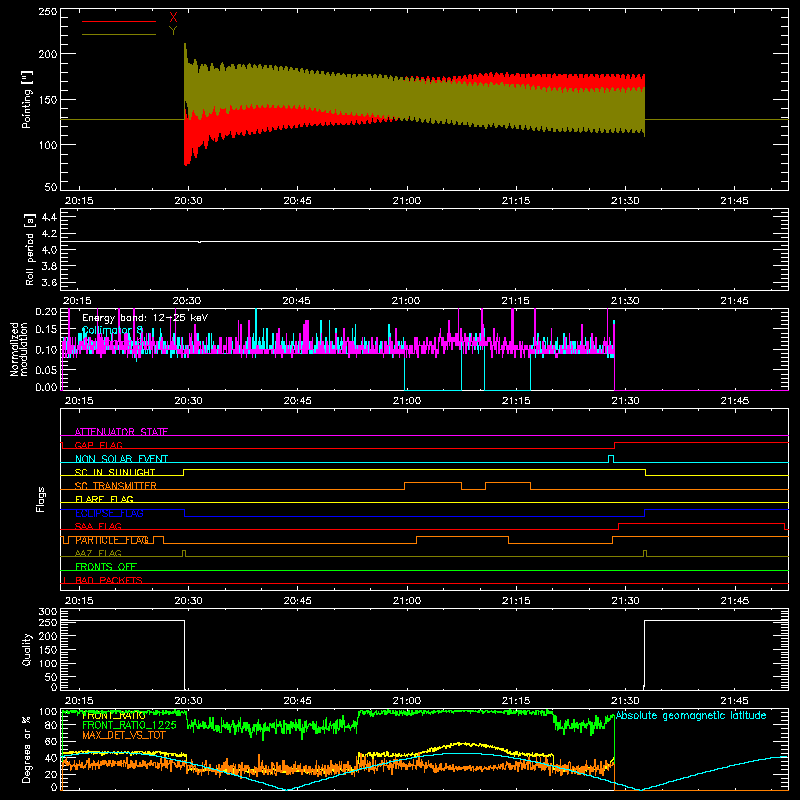Click the "Energy band: 12-25 keV" annotation
Viewport: 800px width, 800px height.
pyautogui.click(x=145, y=318)
